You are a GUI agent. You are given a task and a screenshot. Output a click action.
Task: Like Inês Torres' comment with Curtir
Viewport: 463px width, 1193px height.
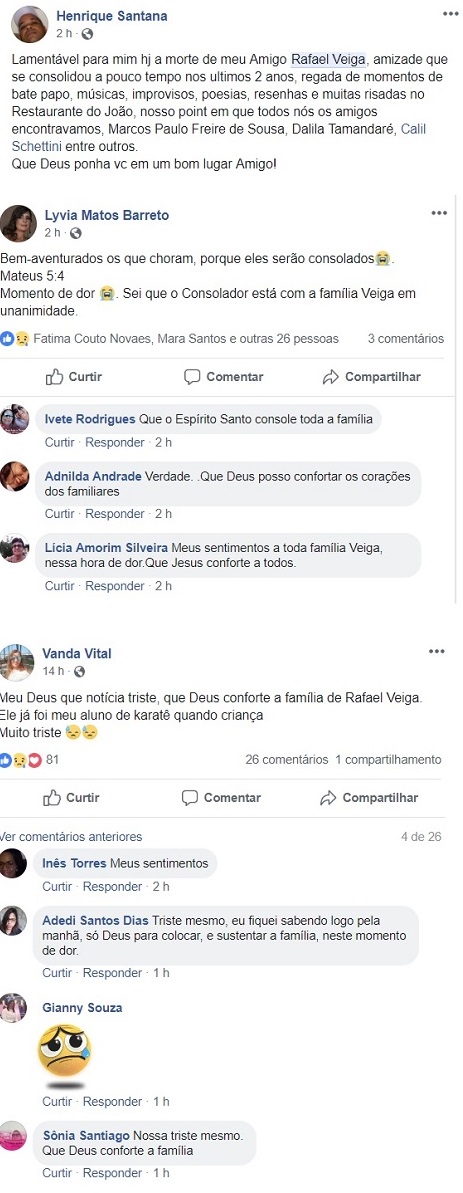pyautogui.click(x=58, y=886)
